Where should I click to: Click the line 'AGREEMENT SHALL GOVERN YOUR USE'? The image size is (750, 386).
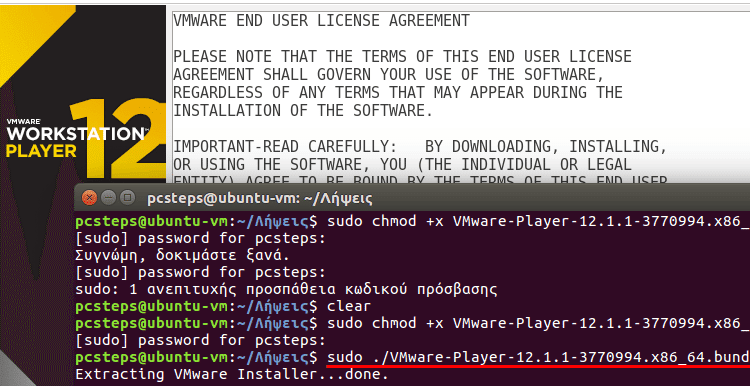click(388, 75)
